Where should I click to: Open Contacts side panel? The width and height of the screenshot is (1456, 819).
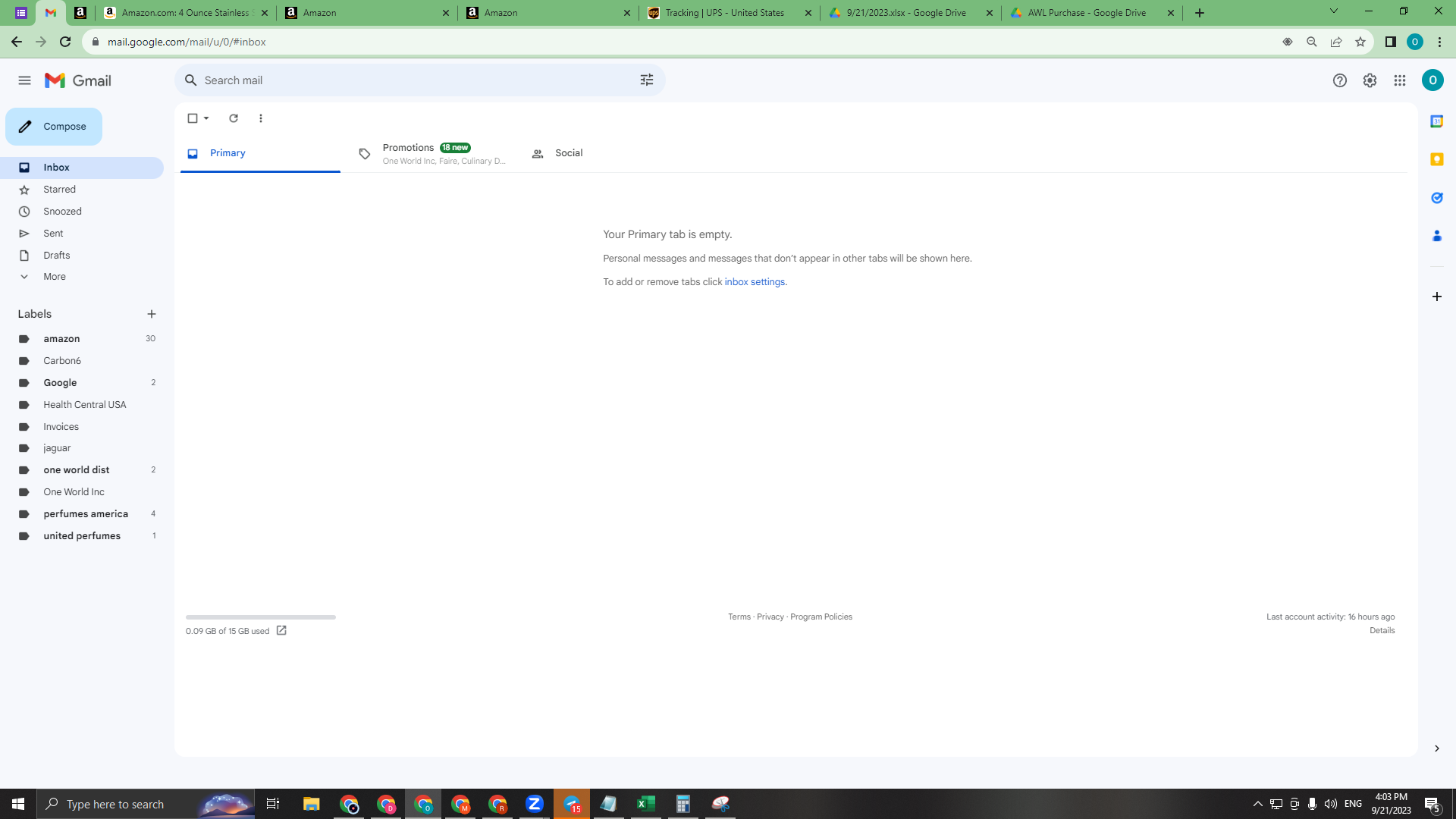point(1436,236)
